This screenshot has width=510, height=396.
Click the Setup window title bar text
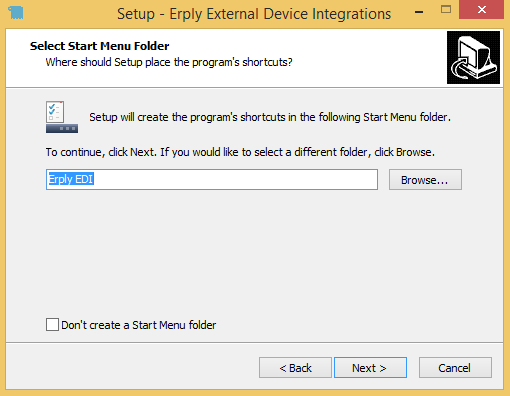click(254, 14)
